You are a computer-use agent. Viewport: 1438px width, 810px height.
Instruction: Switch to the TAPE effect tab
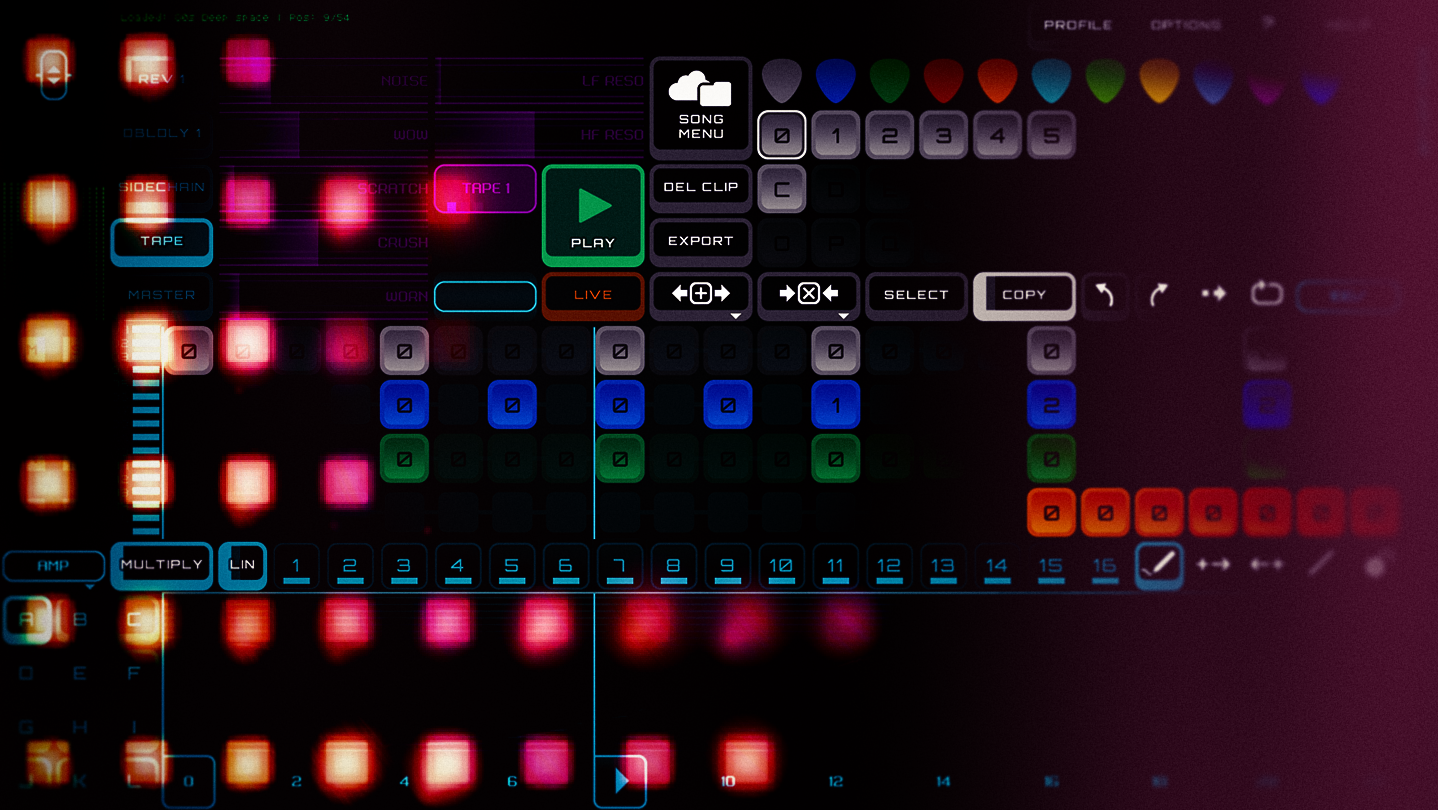[x=161, y=241]
